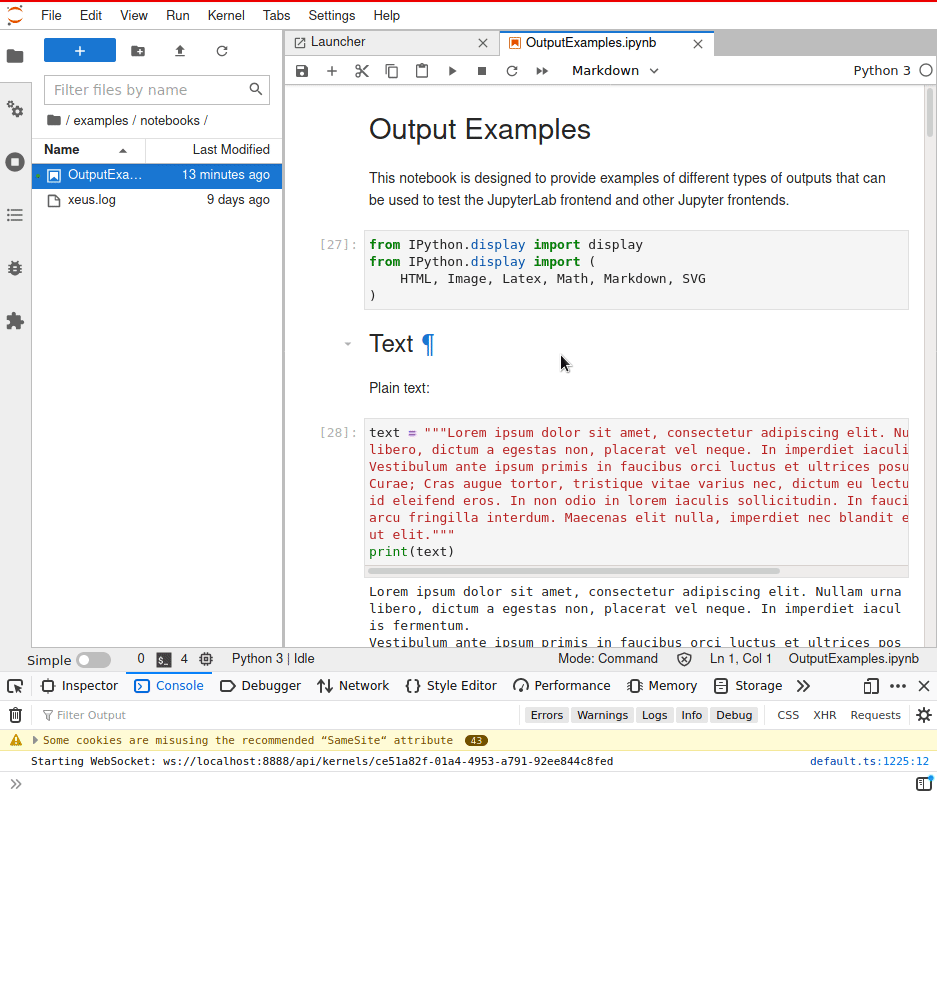Image resolution: width=937 pixels, height=1005 pixels.
Task: Click the kernel status circle indicator
Action: pyautogui.click(x=925, y=71)
